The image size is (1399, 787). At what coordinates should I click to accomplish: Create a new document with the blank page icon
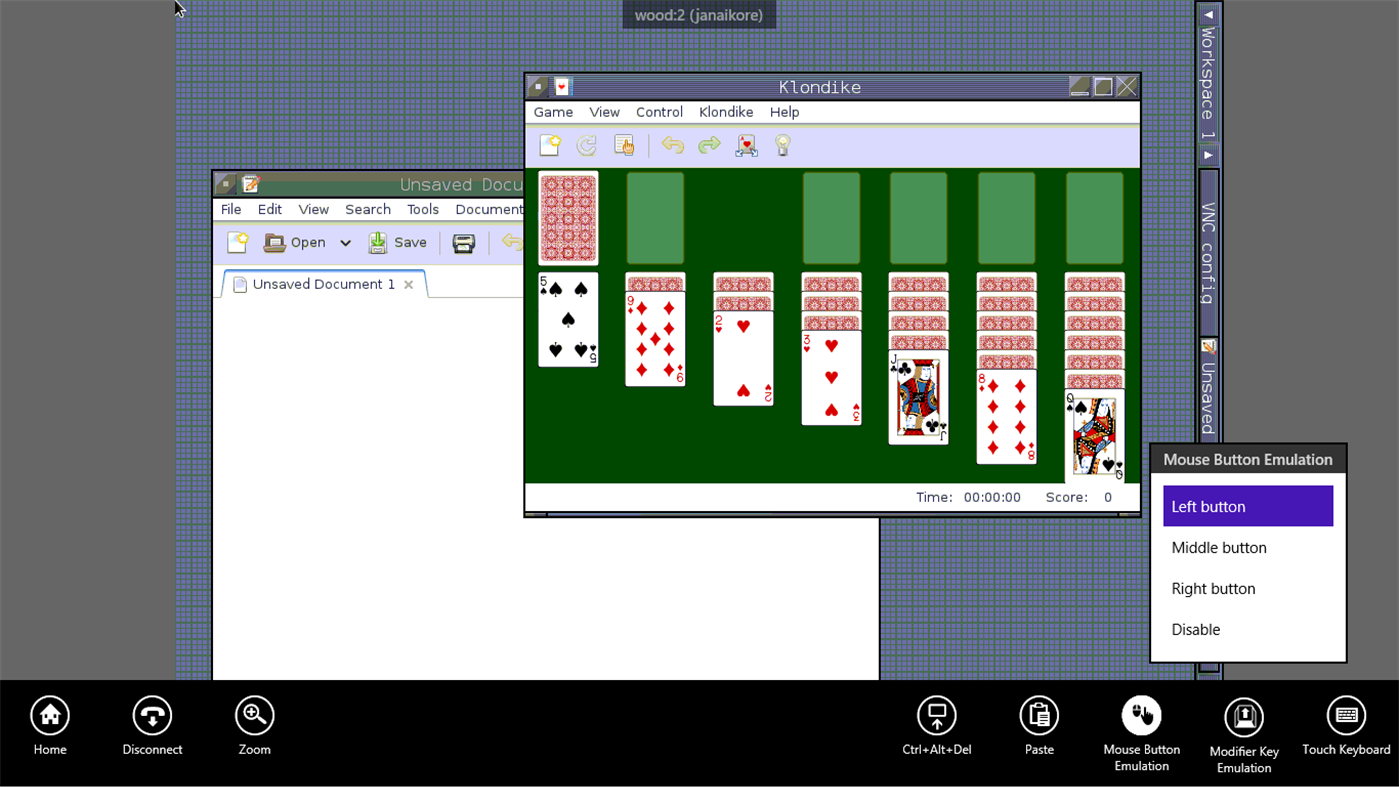pyautogui.click(x=237, y=242)
